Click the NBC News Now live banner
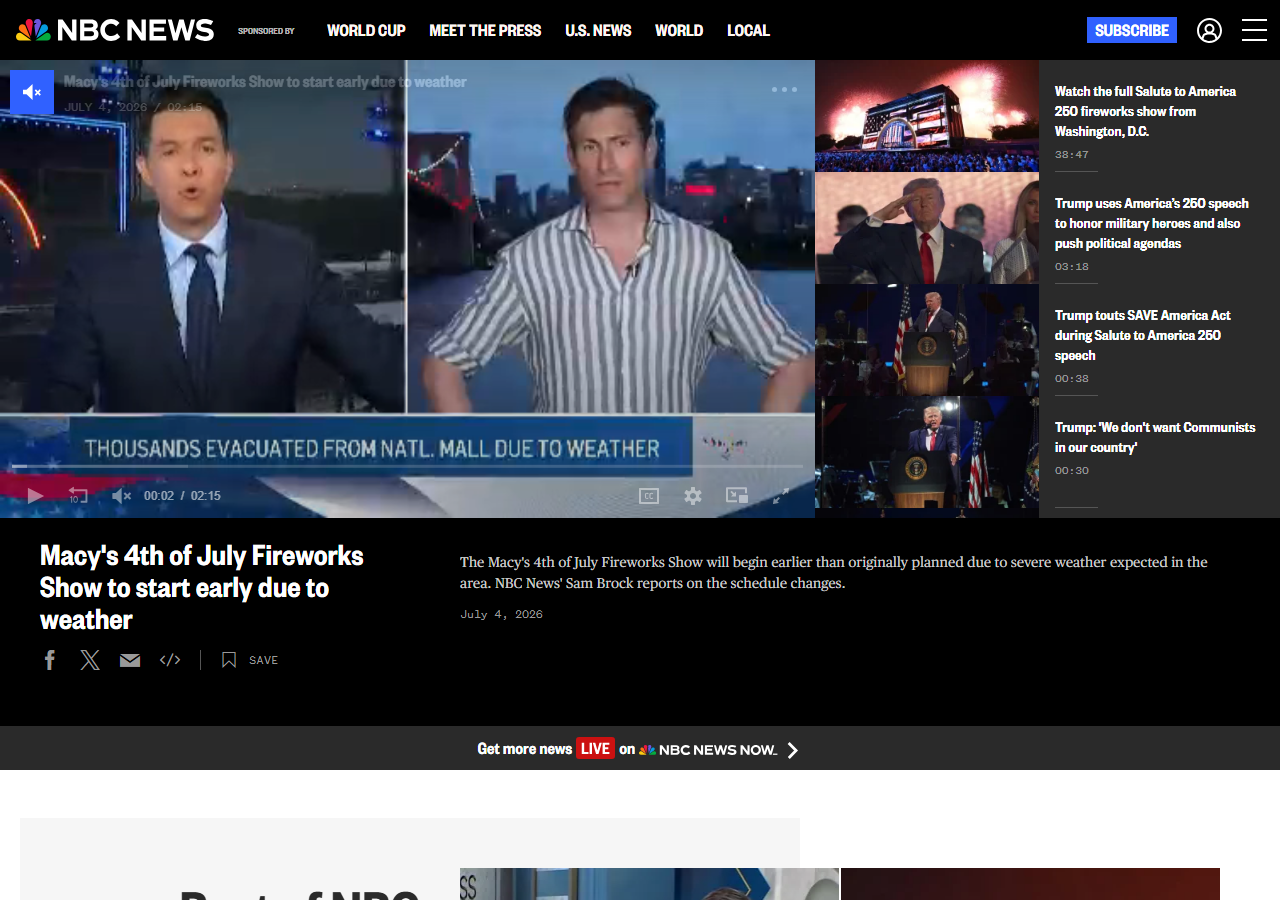The height and width of the screenshot is (900, 1280). coord(640,748)
